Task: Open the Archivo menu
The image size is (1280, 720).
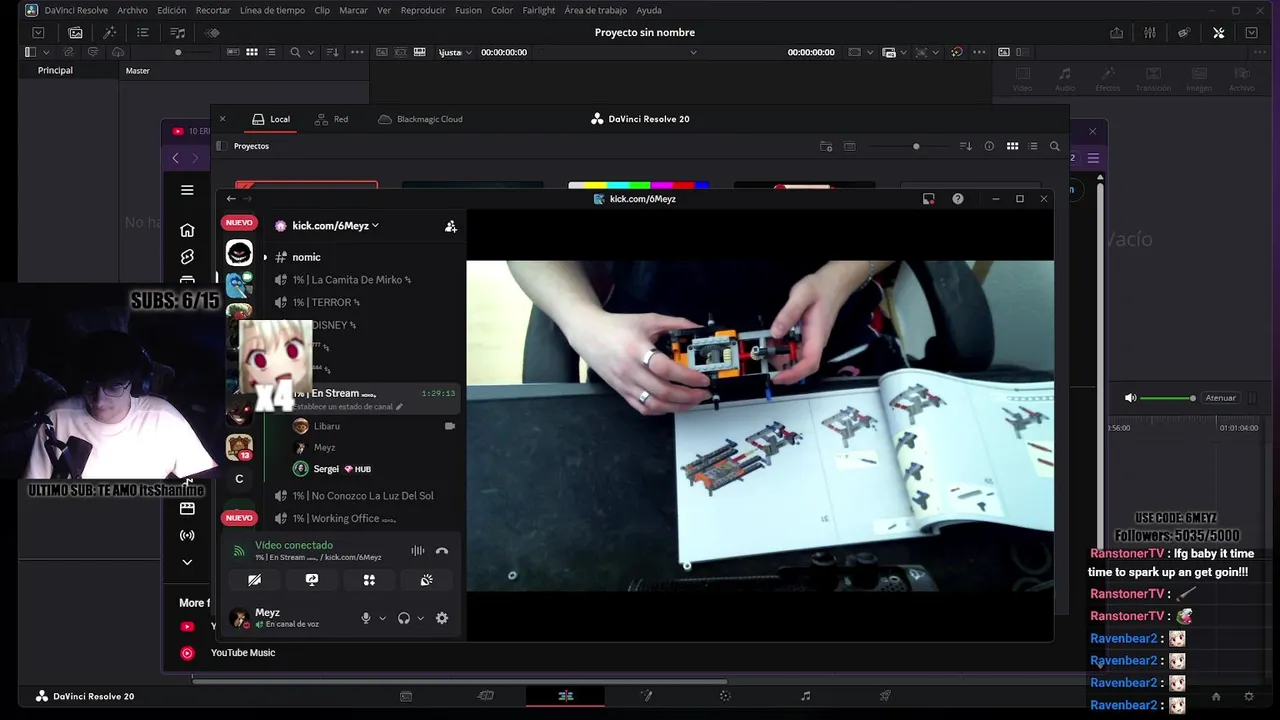Action: pos(132,10)
